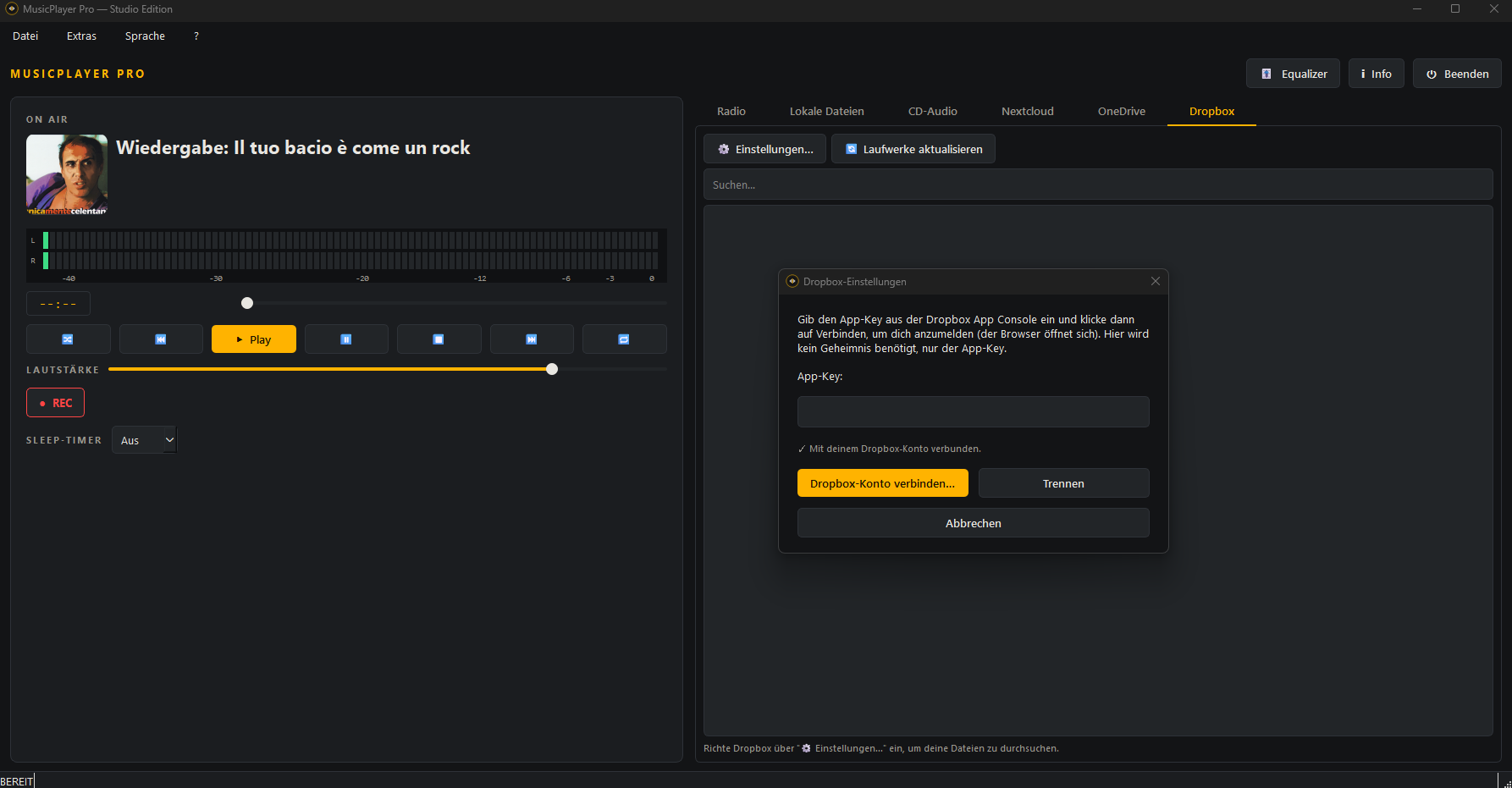This screenshot has height=788, width=1512.
Task: Toggle repeat mode
Action: (624, 339)
